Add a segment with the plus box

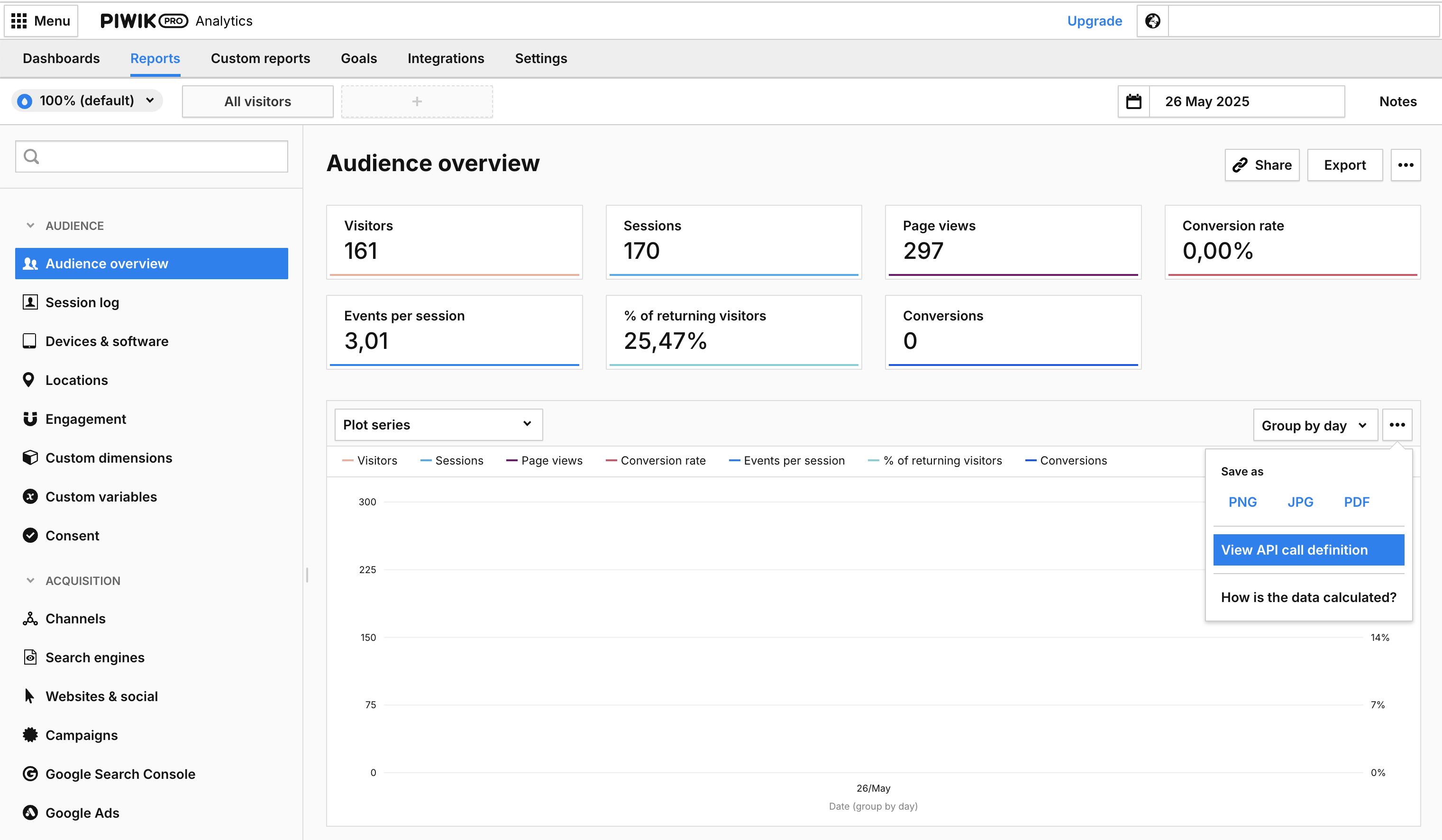coord(417,102)
